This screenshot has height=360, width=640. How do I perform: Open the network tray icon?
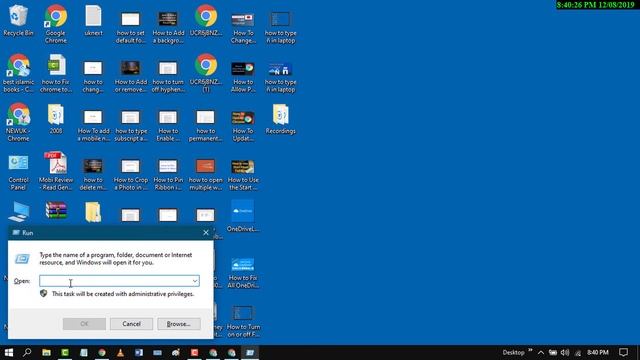click(578, 353)
